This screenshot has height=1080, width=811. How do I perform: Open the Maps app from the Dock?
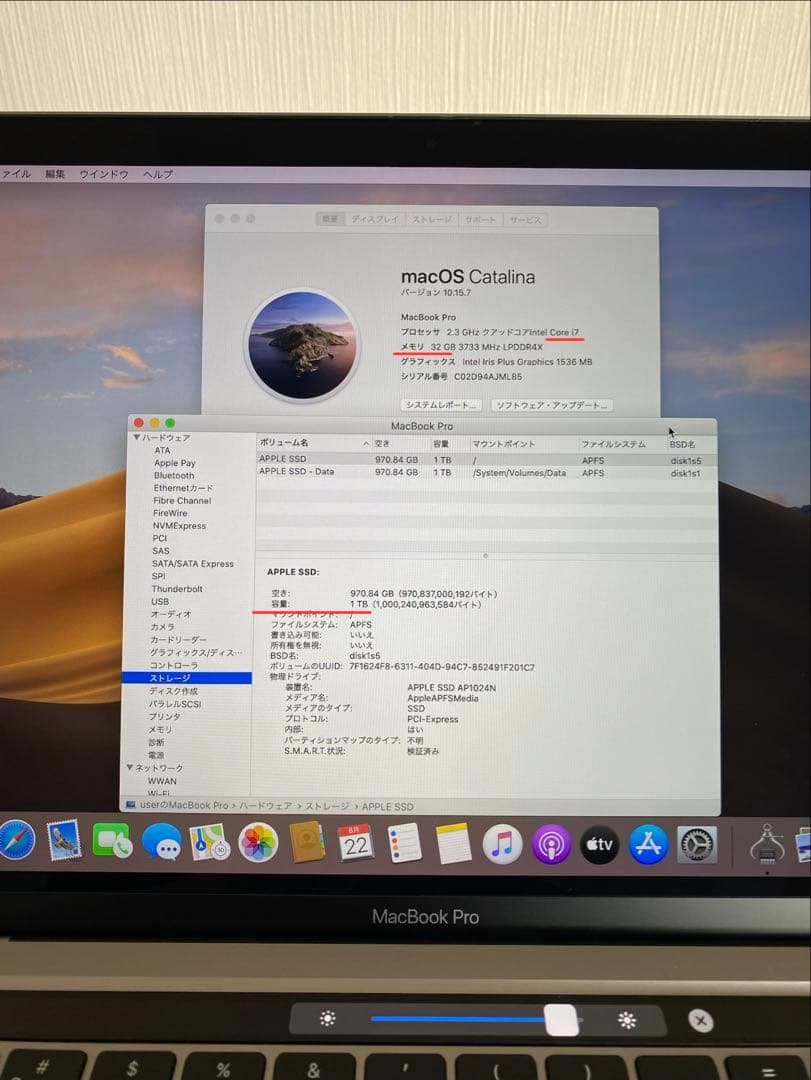click(208, 845)
